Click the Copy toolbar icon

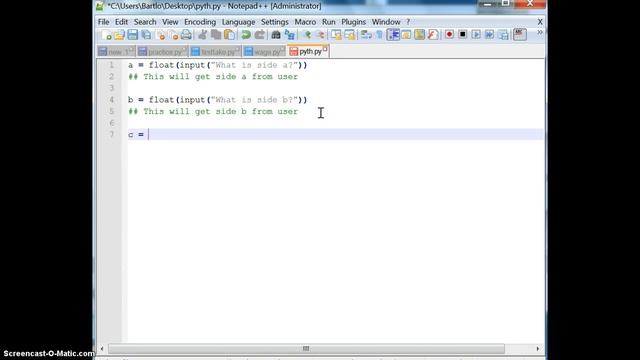pos(216,35)
